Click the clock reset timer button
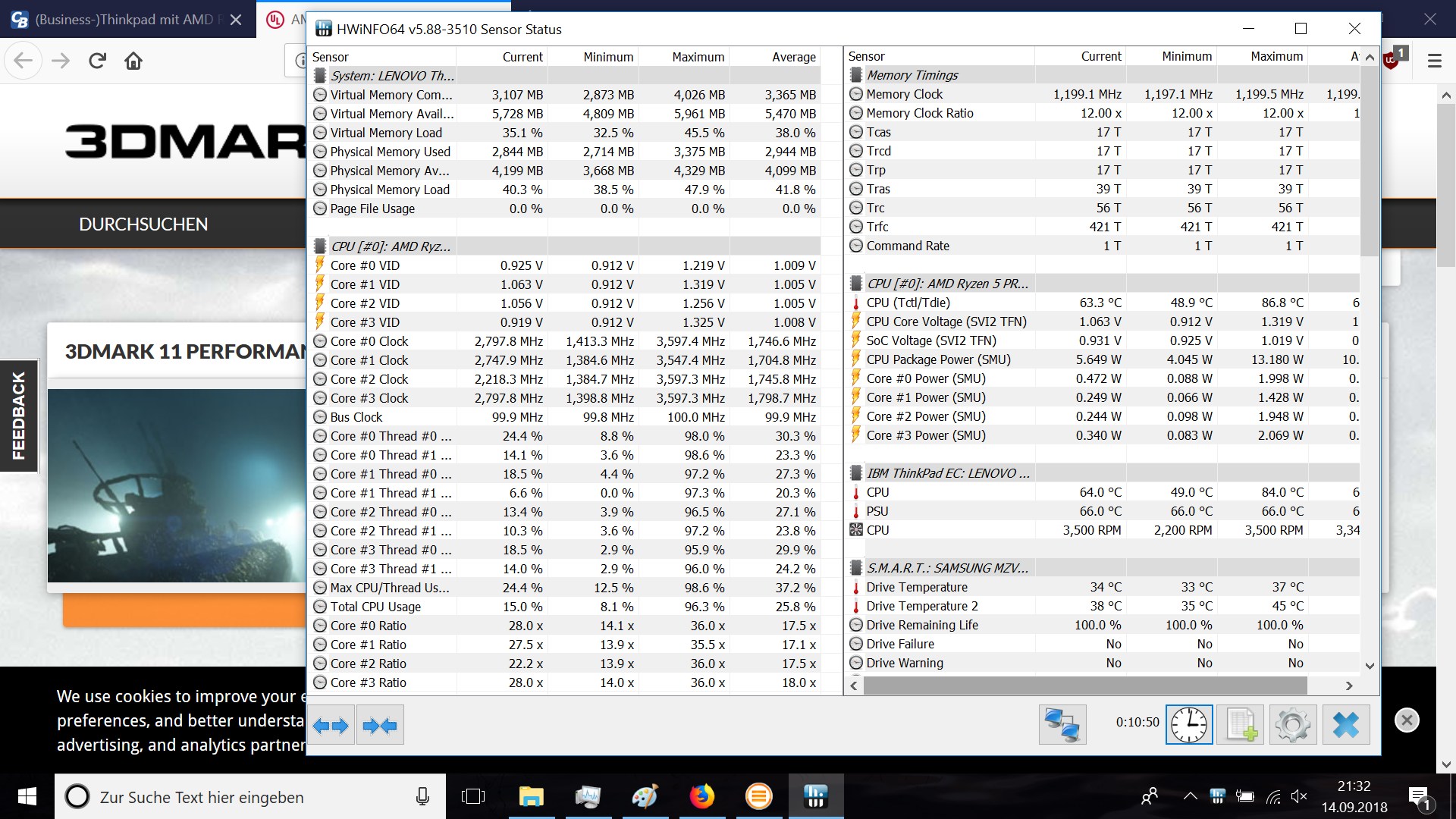Image resolution: width=1456 pixels, height=819 pixels. tap(1188, 724)
